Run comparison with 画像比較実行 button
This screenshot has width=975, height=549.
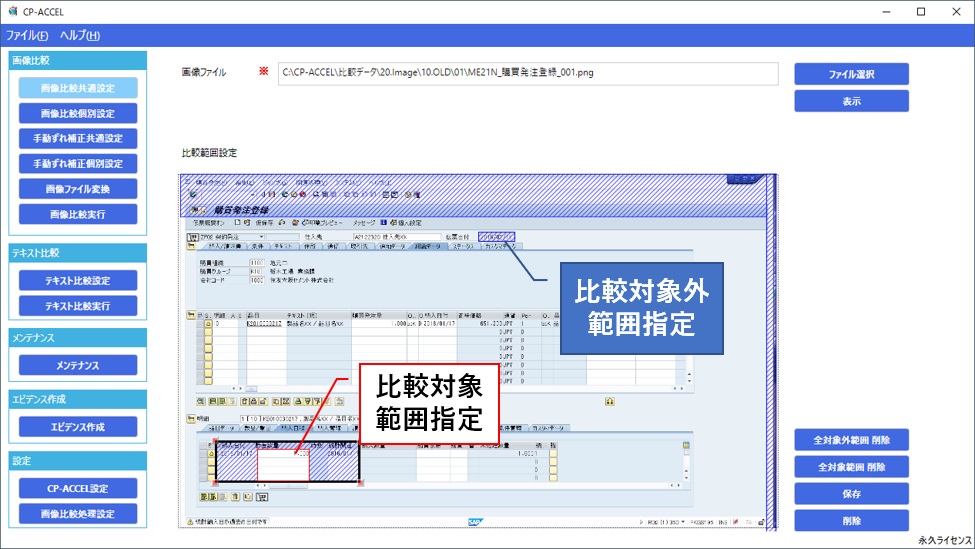(78, 213)
